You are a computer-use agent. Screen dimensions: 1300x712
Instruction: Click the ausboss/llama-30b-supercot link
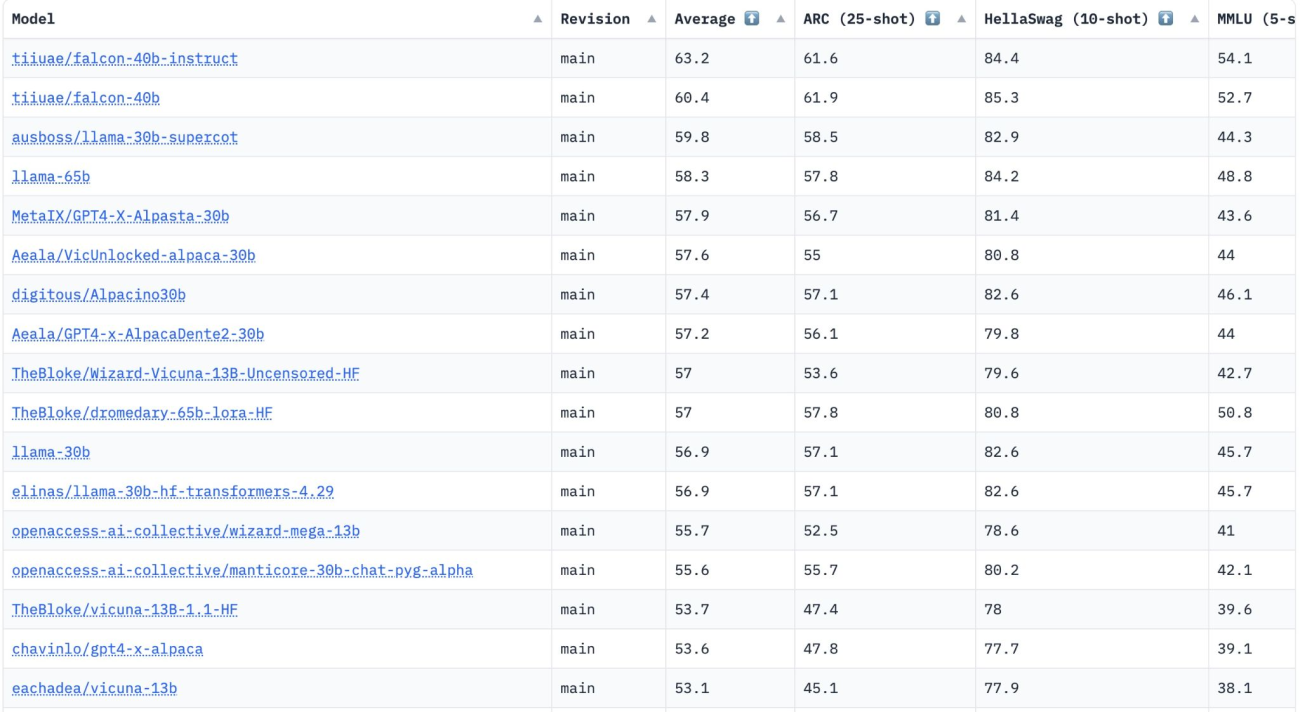tap(125, 137)
